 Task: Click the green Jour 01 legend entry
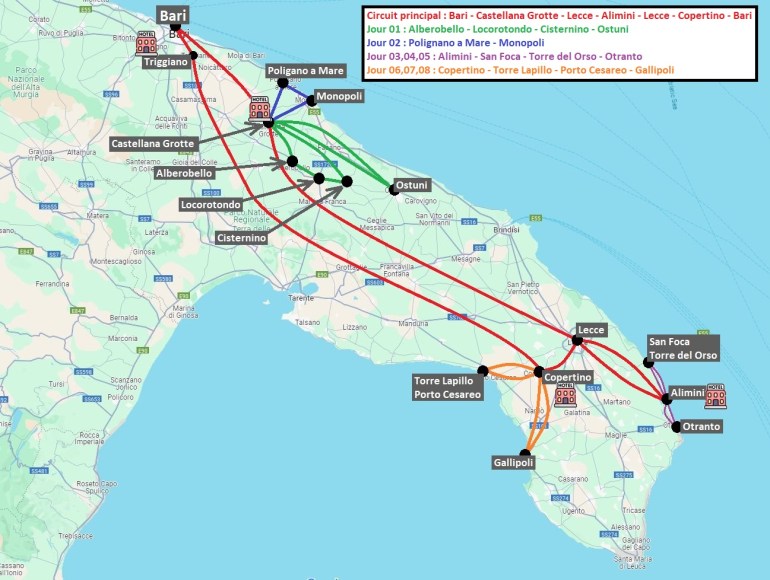point(487,30)
